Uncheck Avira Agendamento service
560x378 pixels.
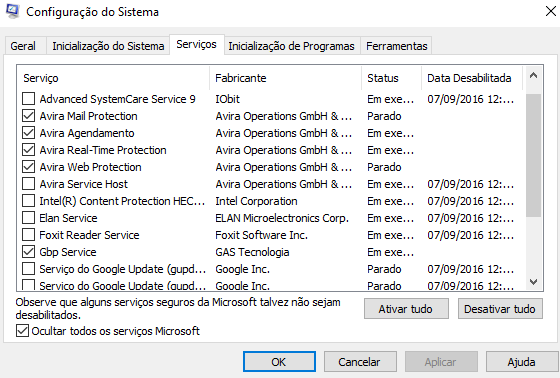point(29,133)
